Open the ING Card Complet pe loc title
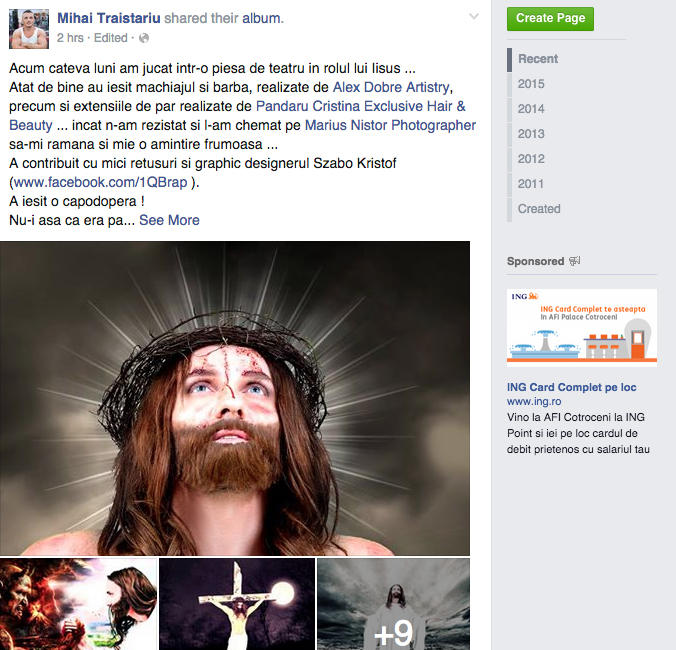The image size is (676, 650). click(x=572, y=387)
